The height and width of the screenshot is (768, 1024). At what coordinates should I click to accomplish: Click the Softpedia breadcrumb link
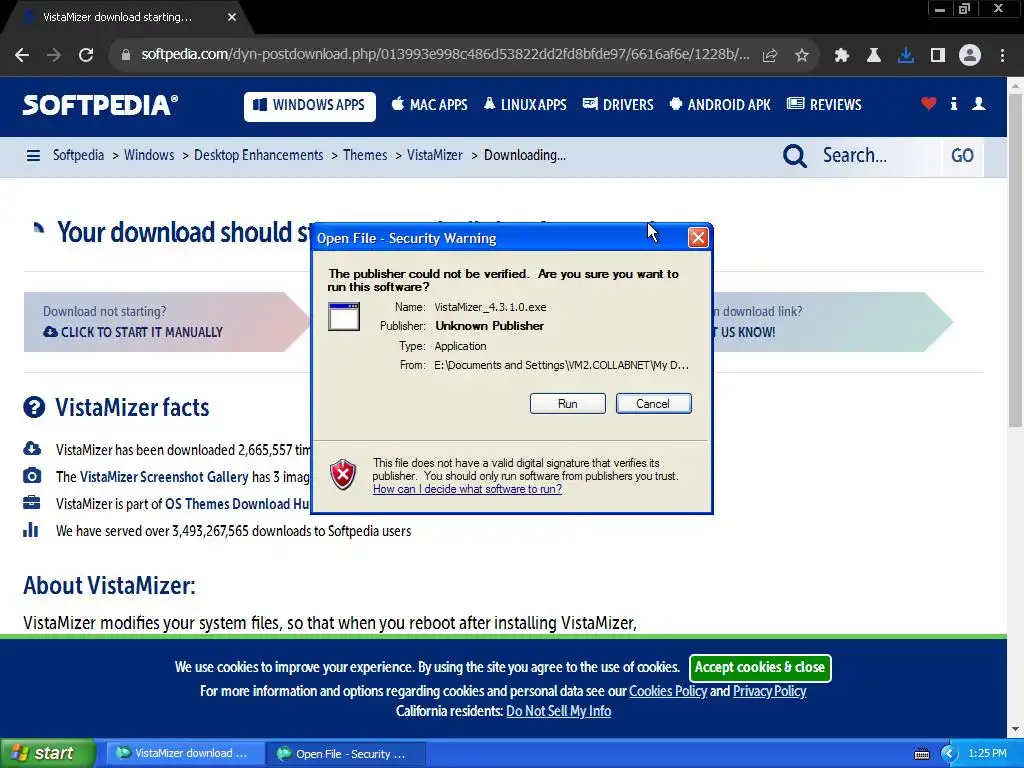tap(78, 155)
